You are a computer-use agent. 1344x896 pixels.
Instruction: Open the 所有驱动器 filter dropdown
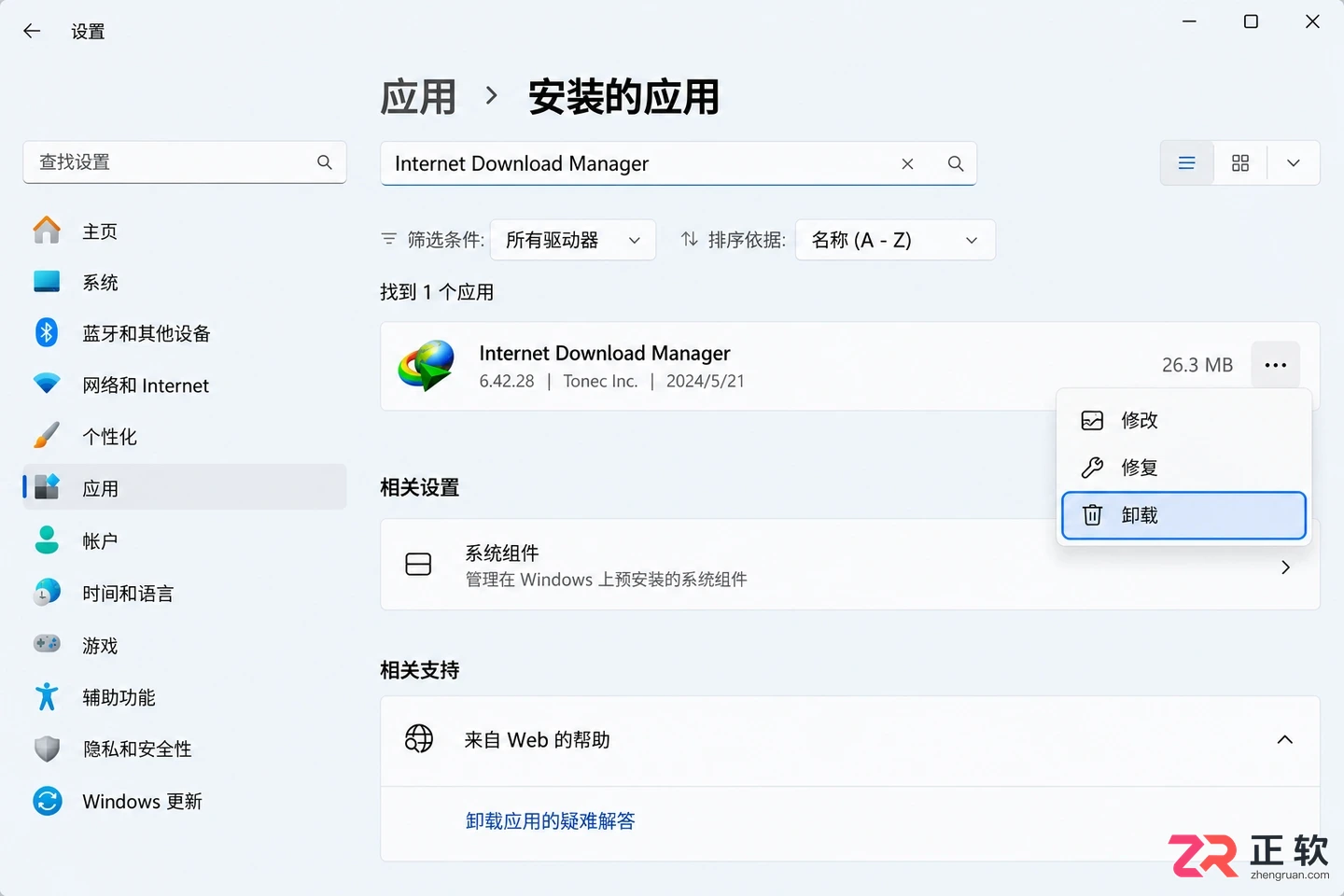click(573, 240)
